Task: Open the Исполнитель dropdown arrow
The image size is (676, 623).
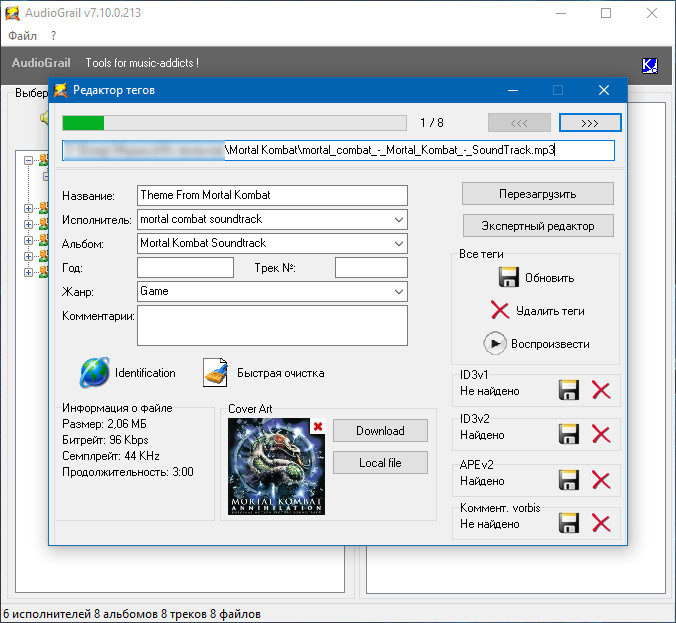Action: (x=399, y=219)
